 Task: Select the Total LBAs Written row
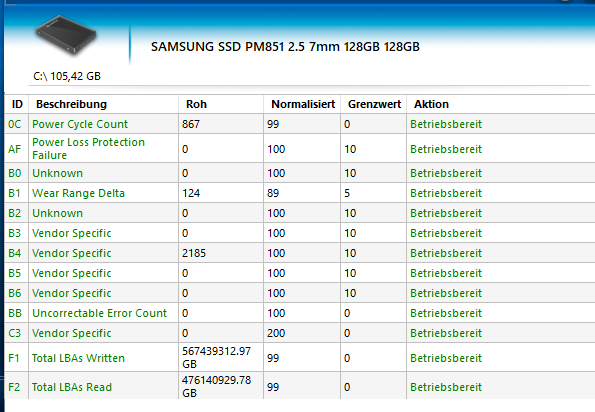pos(300,358)
